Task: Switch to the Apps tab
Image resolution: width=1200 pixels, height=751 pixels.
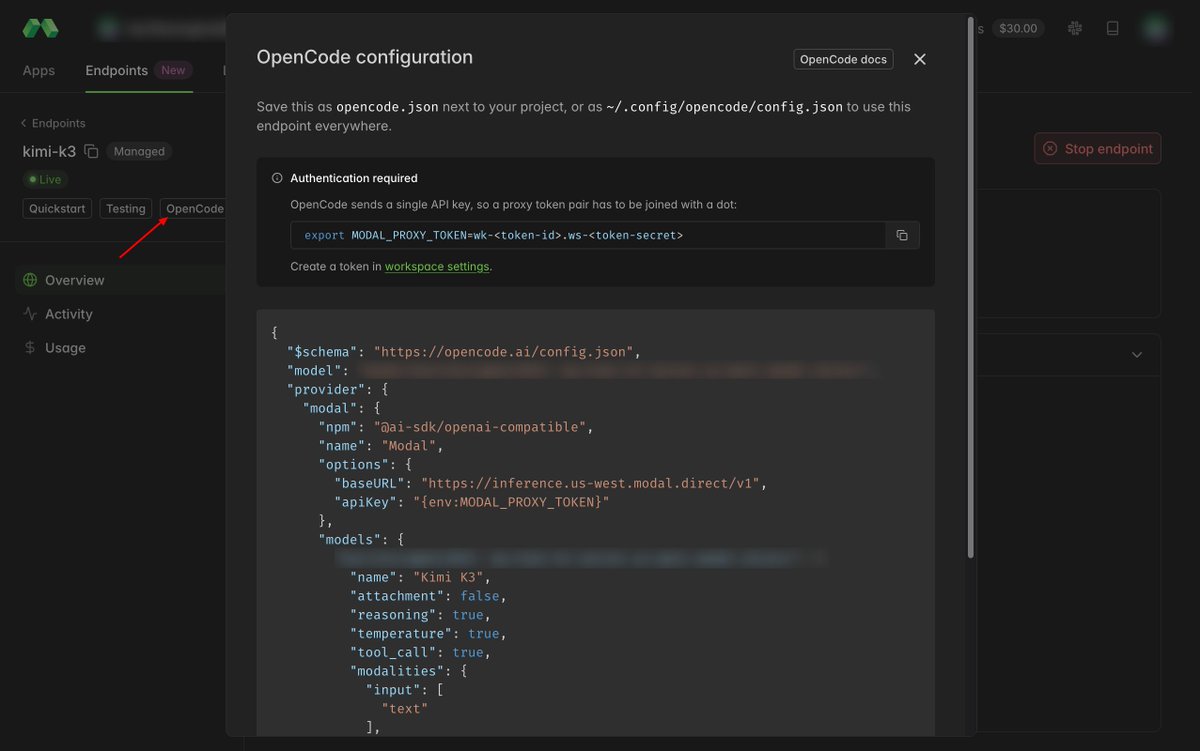Action: [39, 70]
